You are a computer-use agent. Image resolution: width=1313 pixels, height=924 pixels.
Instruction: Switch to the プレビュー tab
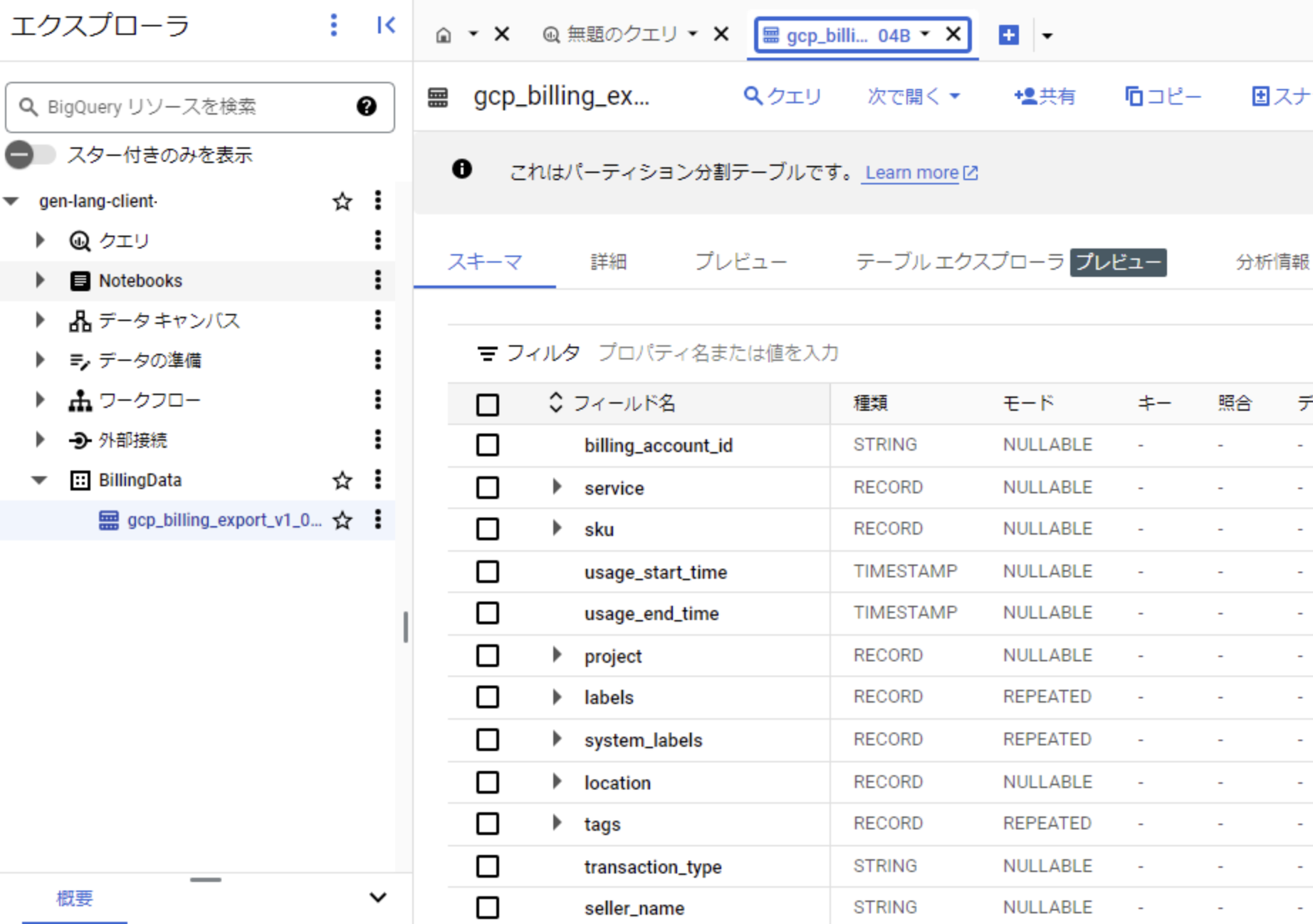(x=741, y=262)
